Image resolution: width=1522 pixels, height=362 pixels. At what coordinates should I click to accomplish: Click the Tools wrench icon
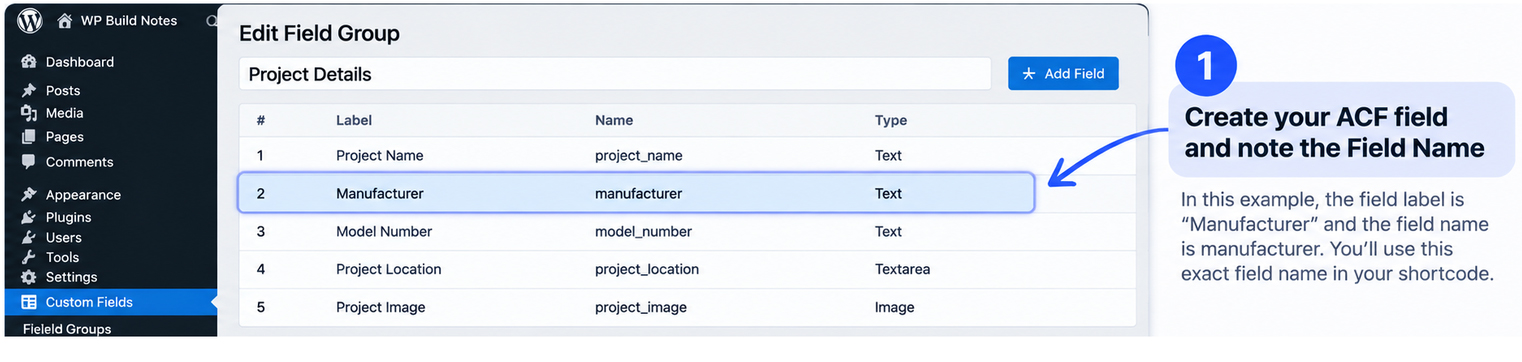[29, 257]
